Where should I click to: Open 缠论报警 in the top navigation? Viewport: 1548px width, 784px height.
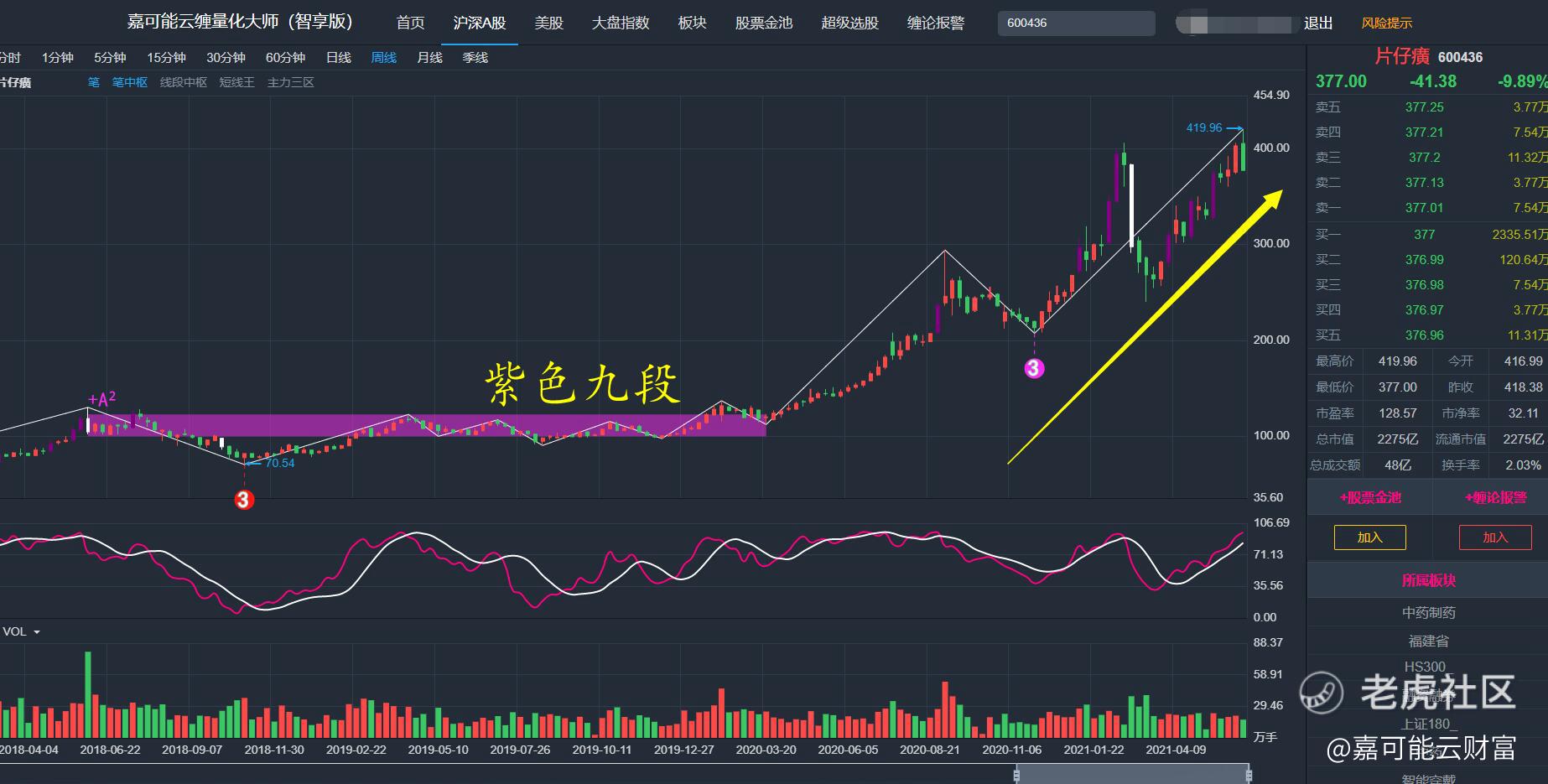point(936,23)
